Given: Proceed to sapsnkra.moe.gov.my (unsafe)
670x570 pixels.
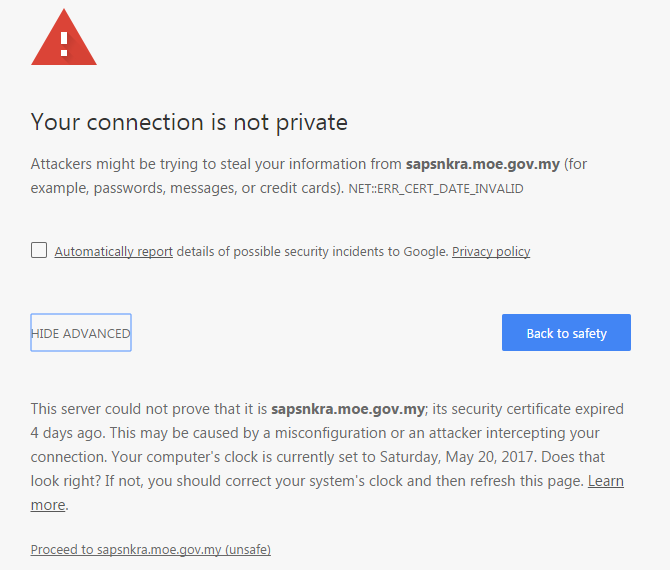Looking at the screenshot, I should tap(151, 550).
